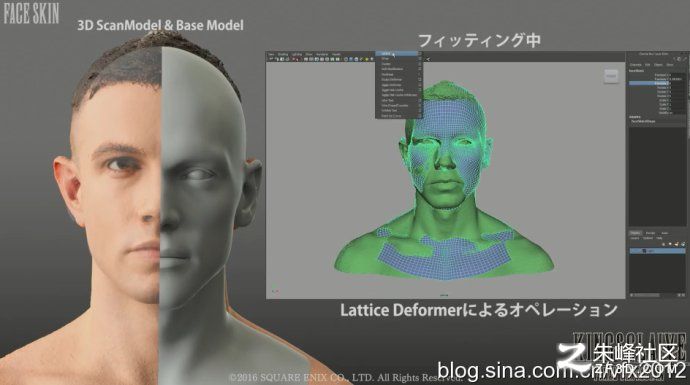Click the pencil edit icon atop Channel Box
Screen dimensions: 690x385
pyautogui.click(x=685, y=59)
